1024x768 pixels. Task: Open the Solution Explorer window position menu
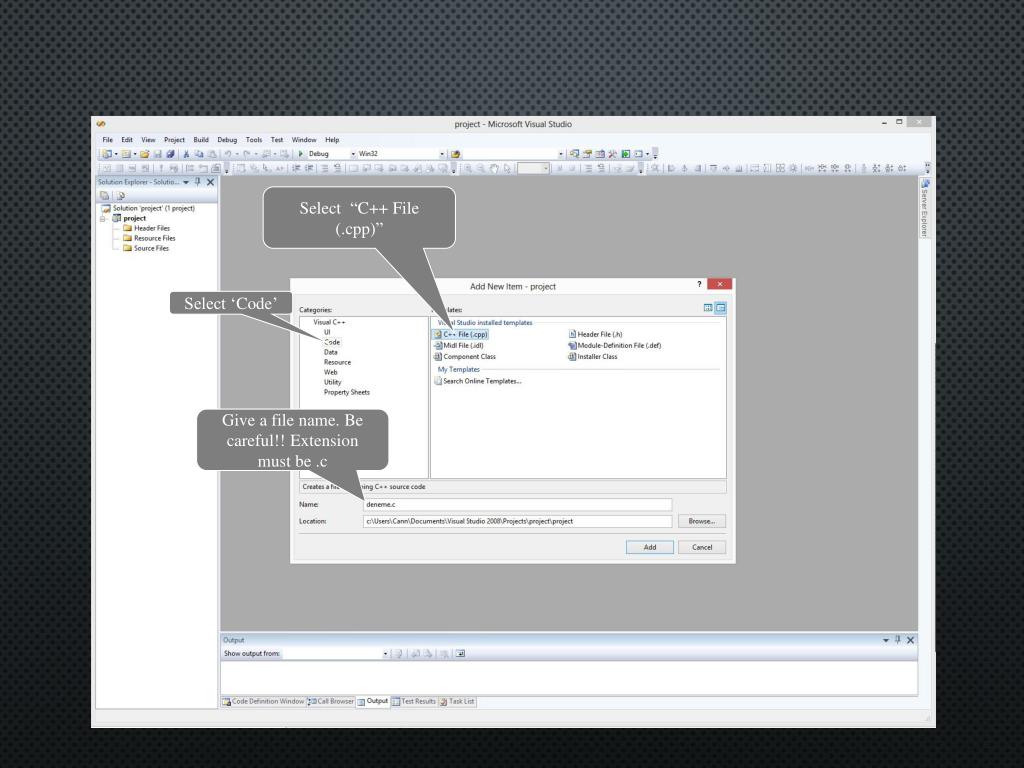pos(186,182)
